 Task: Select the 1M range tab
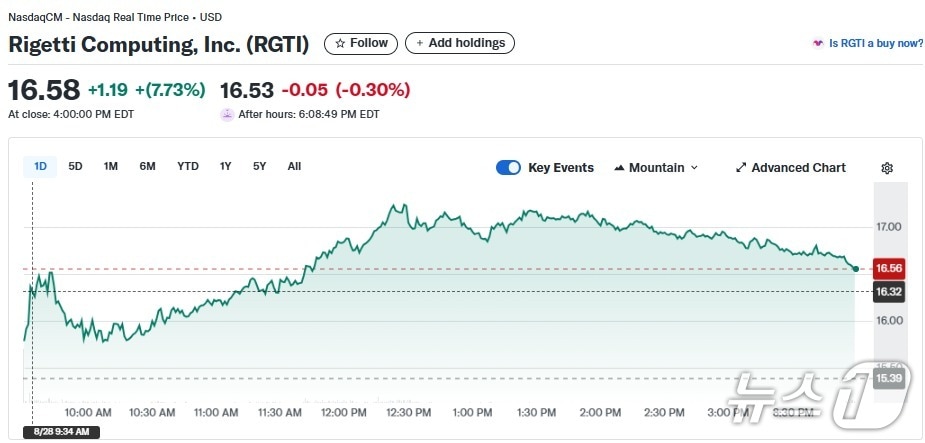coord(111,166)
